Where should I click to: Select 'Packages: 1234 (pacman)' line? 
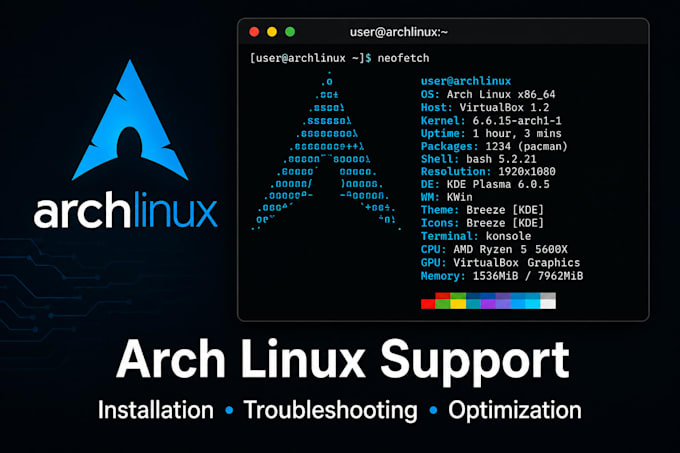point(494,146)
